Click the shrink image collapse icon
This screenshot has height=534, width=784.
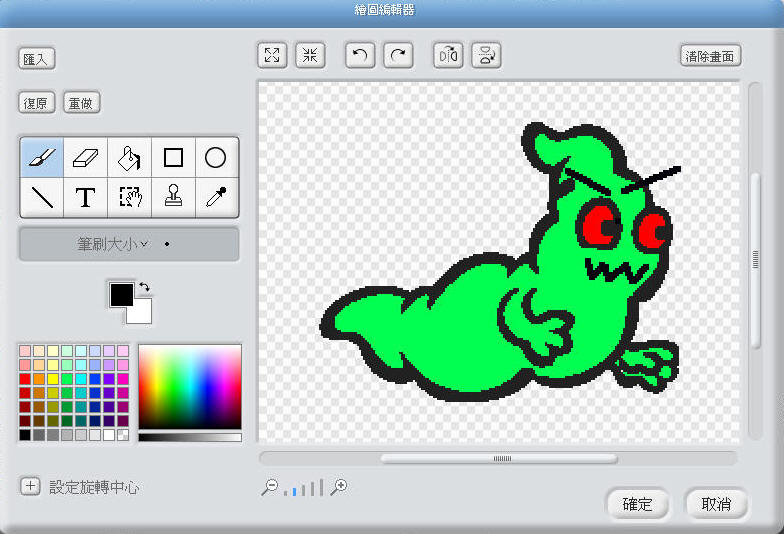310,56
